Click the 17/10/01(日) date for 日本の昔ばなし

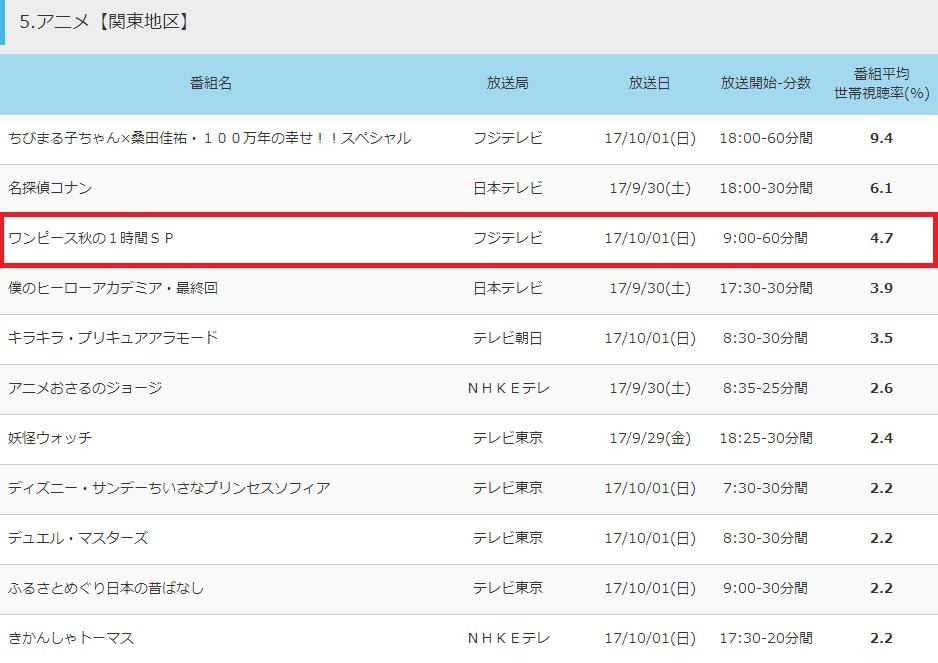pyautogui.click(x=650, y=588)
